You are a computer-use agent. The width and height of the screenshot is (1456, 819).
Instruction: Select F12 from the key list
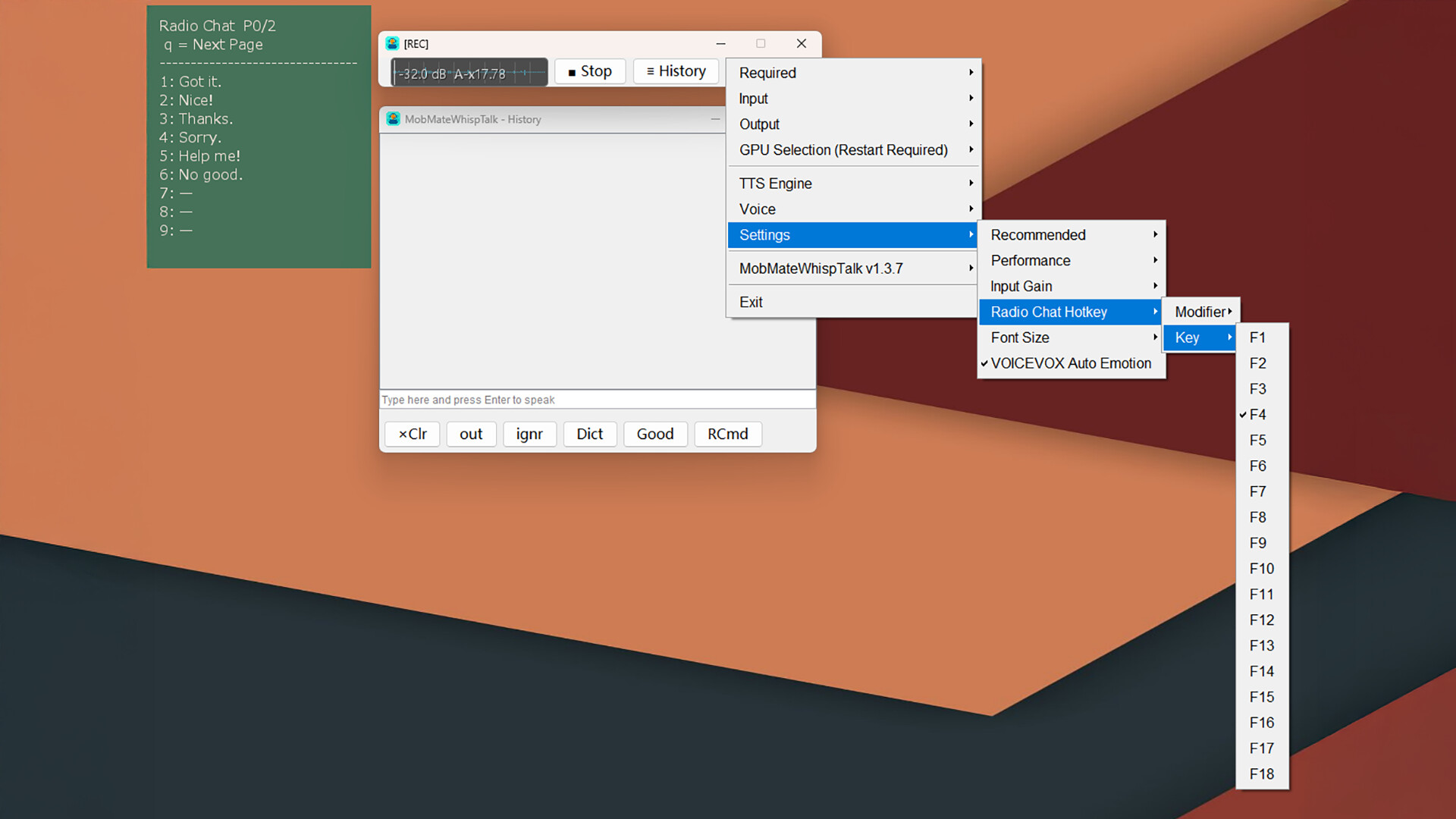pos(1261,620)
